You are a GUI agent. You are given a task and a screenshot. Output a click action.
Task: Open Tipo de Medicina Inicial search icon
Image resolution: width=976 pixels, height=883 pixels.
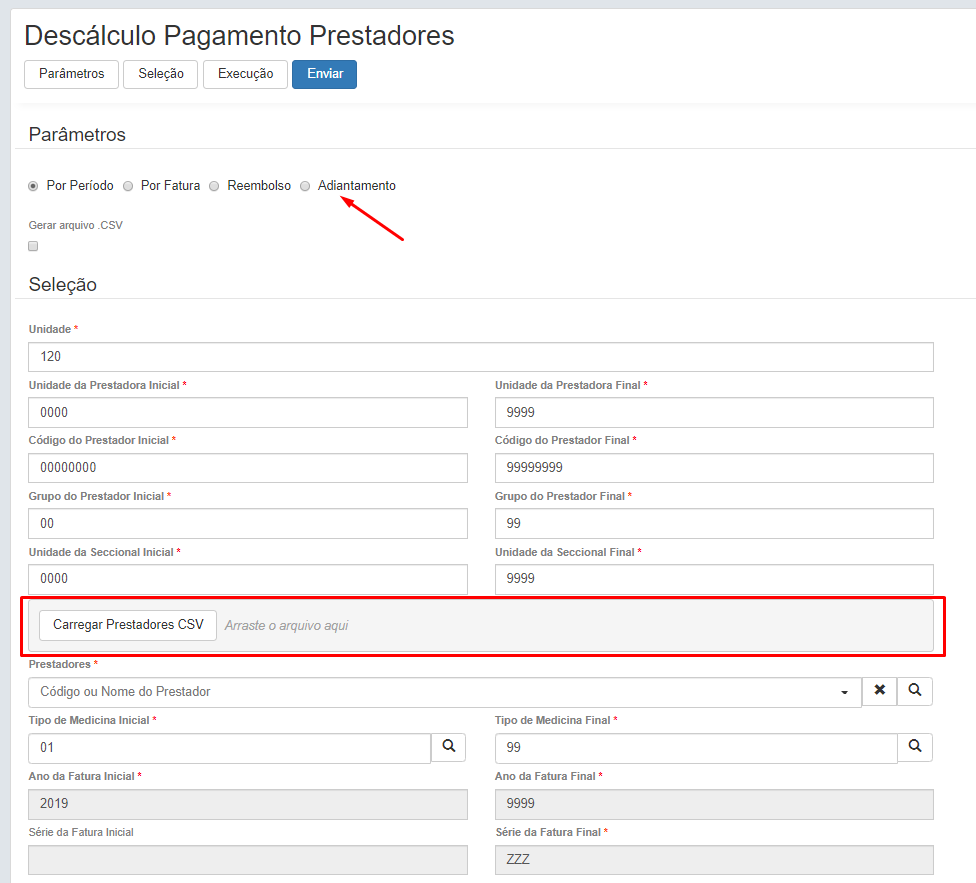tap(449, 747)
